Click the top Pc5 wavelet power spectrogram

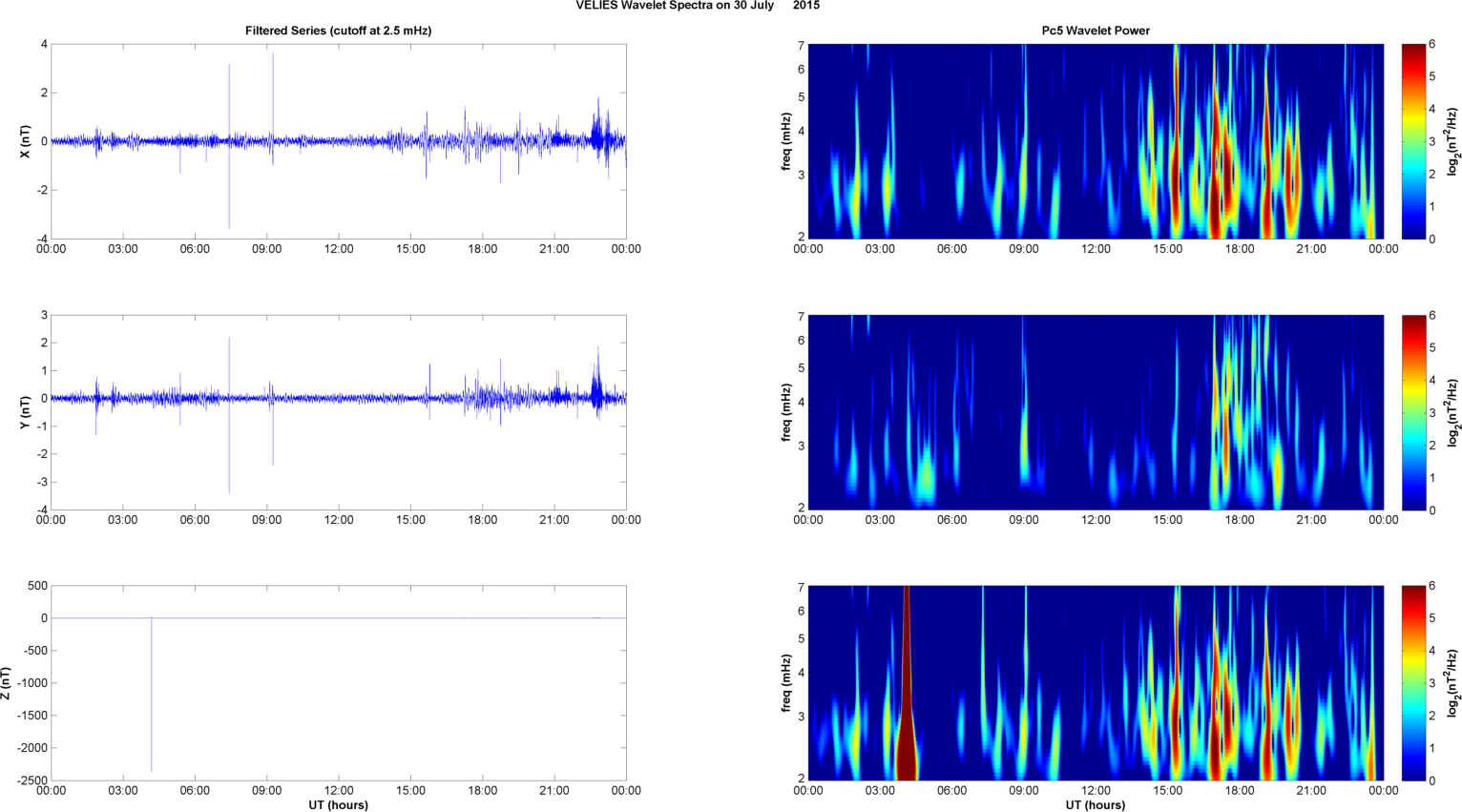pos(1096,141)
